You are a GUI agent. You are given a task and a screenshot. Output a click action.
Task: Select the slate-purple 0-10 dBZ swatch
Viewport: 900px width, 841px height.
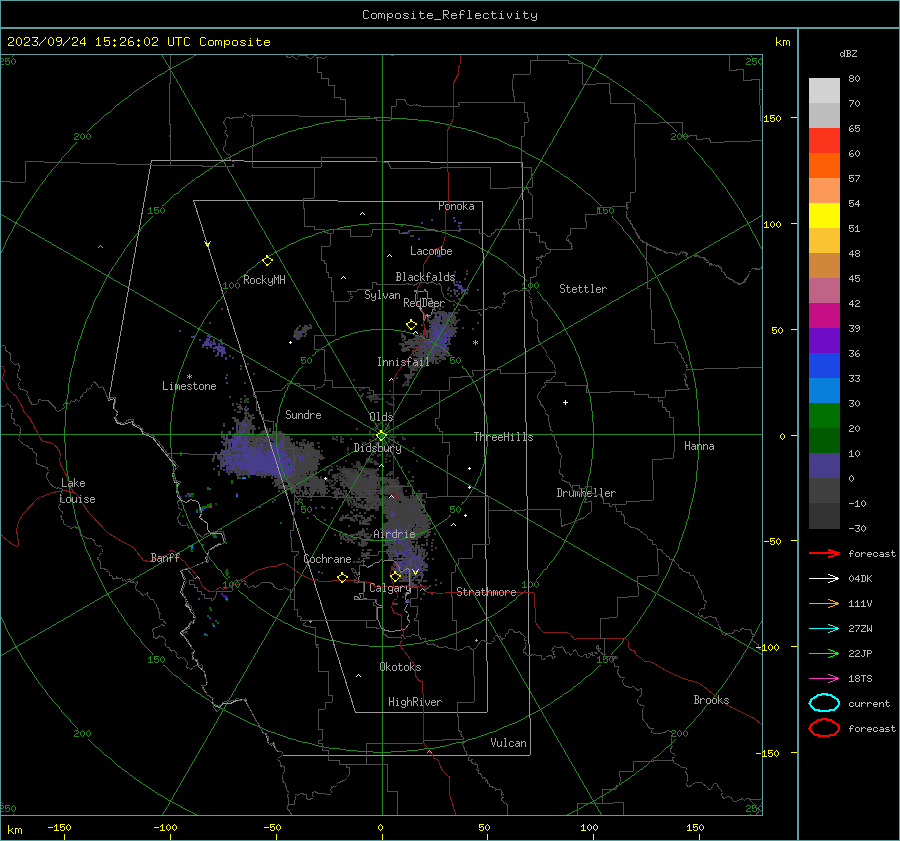tap(824, 465)
